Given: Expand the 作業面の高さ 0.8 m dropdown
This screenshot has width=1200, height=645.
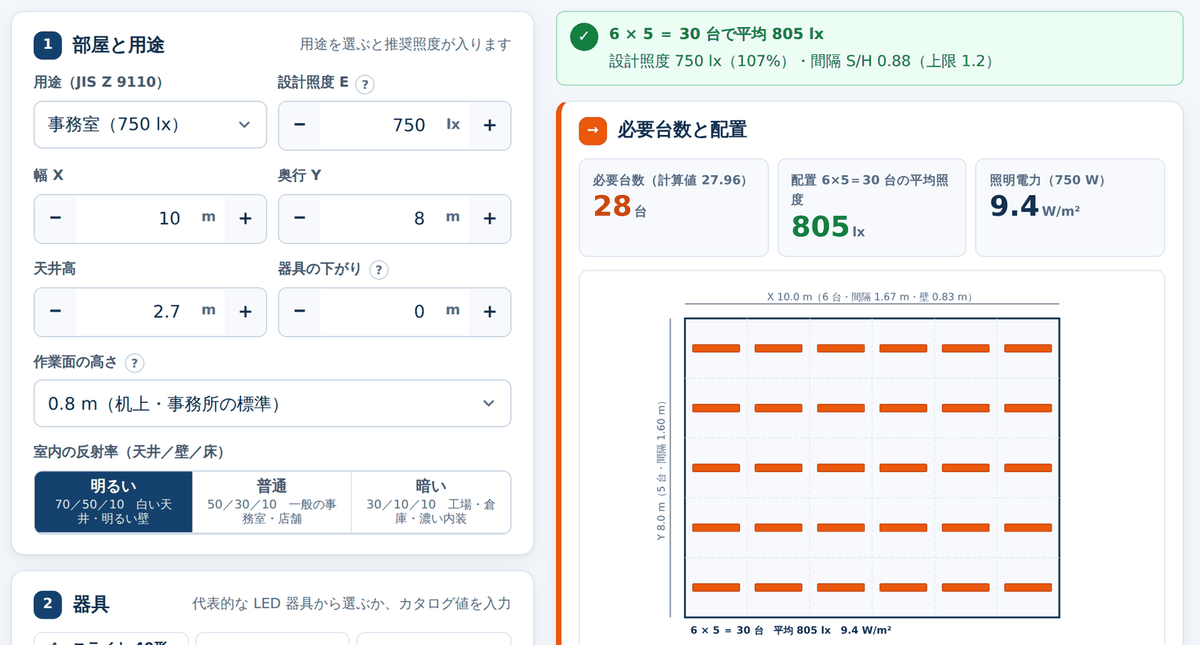Looking at the screenshot, I should [272, 404].
